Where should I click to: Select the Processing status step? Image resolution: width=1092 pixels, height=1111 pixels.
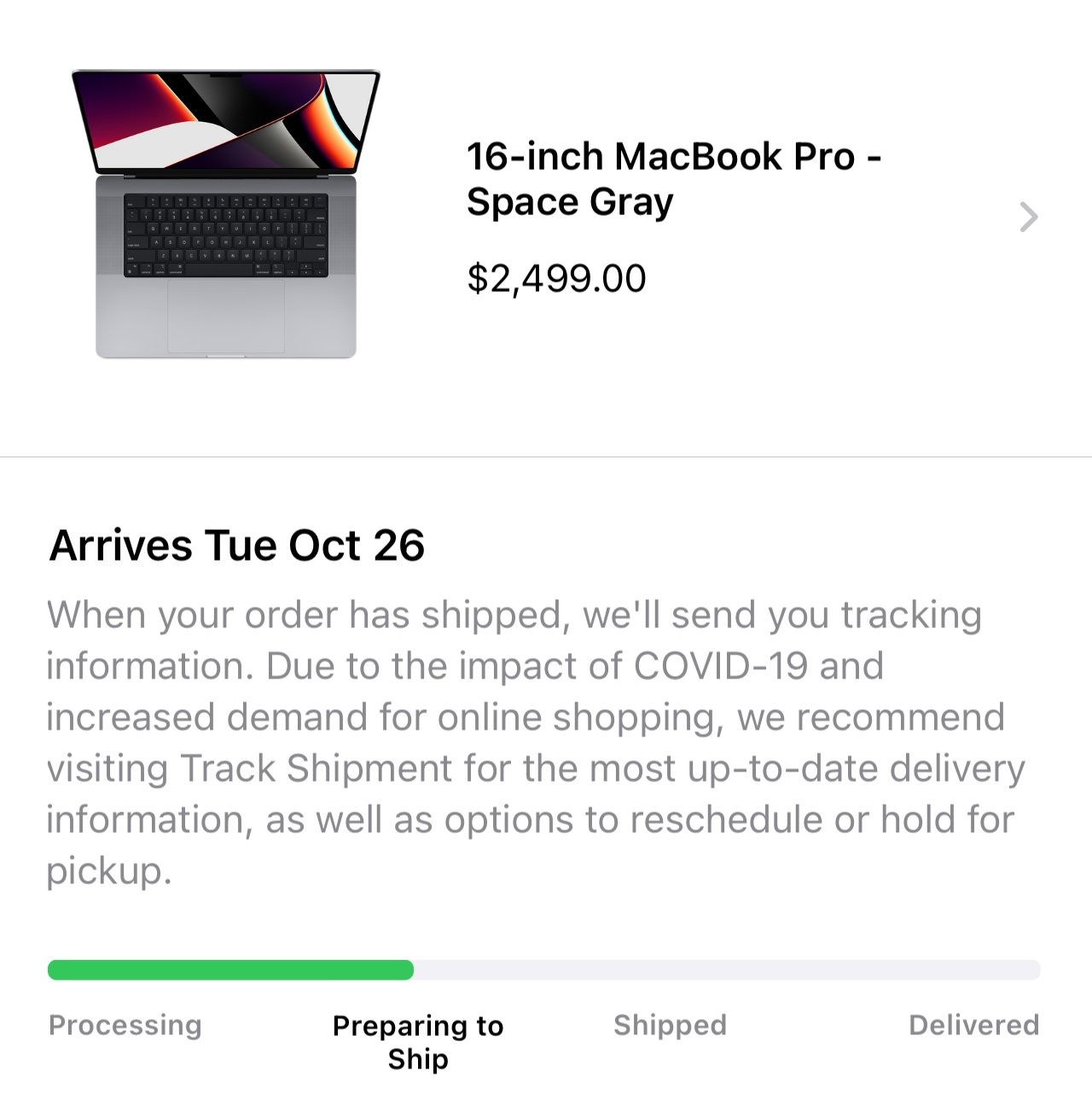(x=125, y=1025)
